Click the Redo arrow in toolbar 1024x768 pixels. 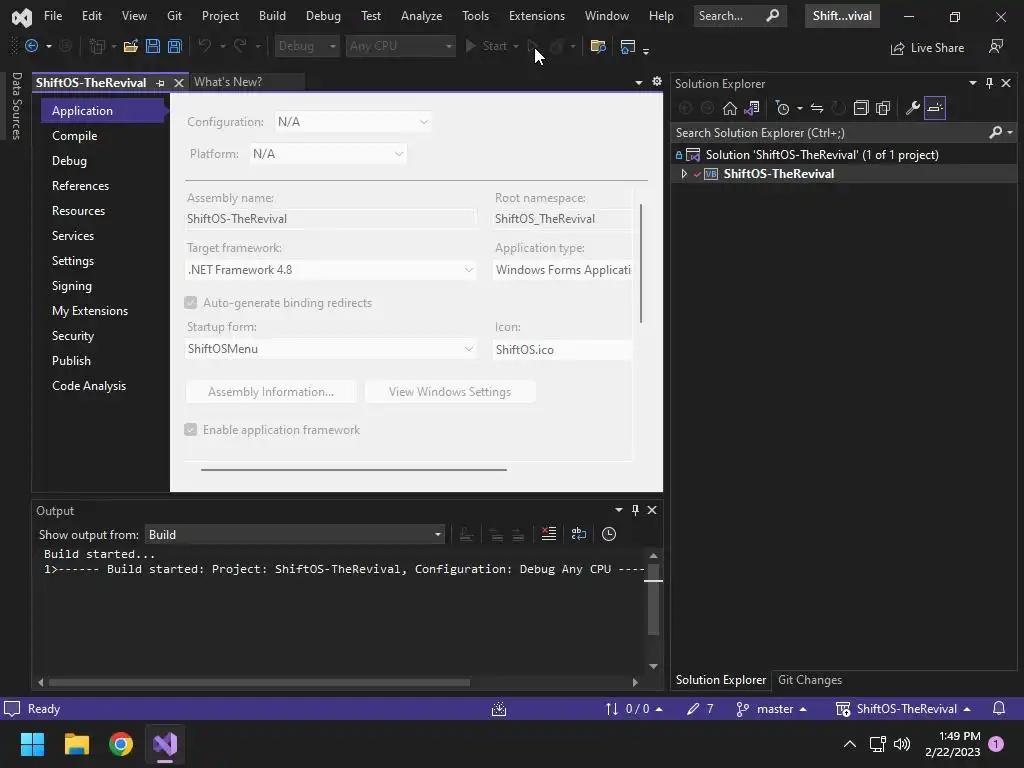(240, 46)
